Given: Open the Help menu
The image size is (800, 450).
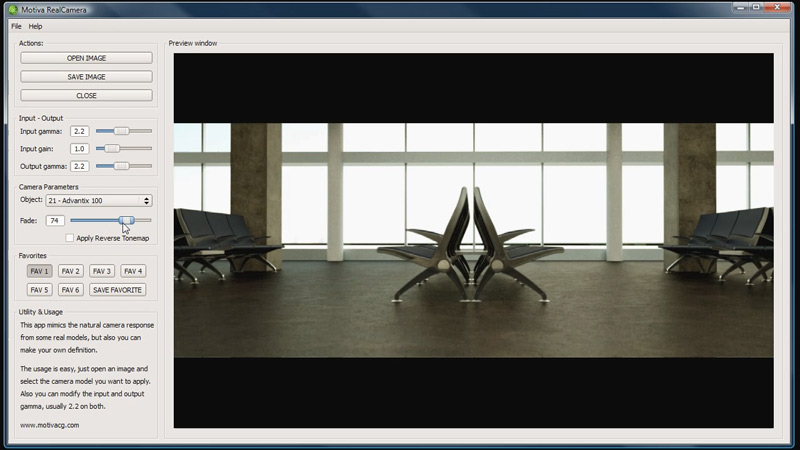Looking at the screenshot, I should pos(36,26).
